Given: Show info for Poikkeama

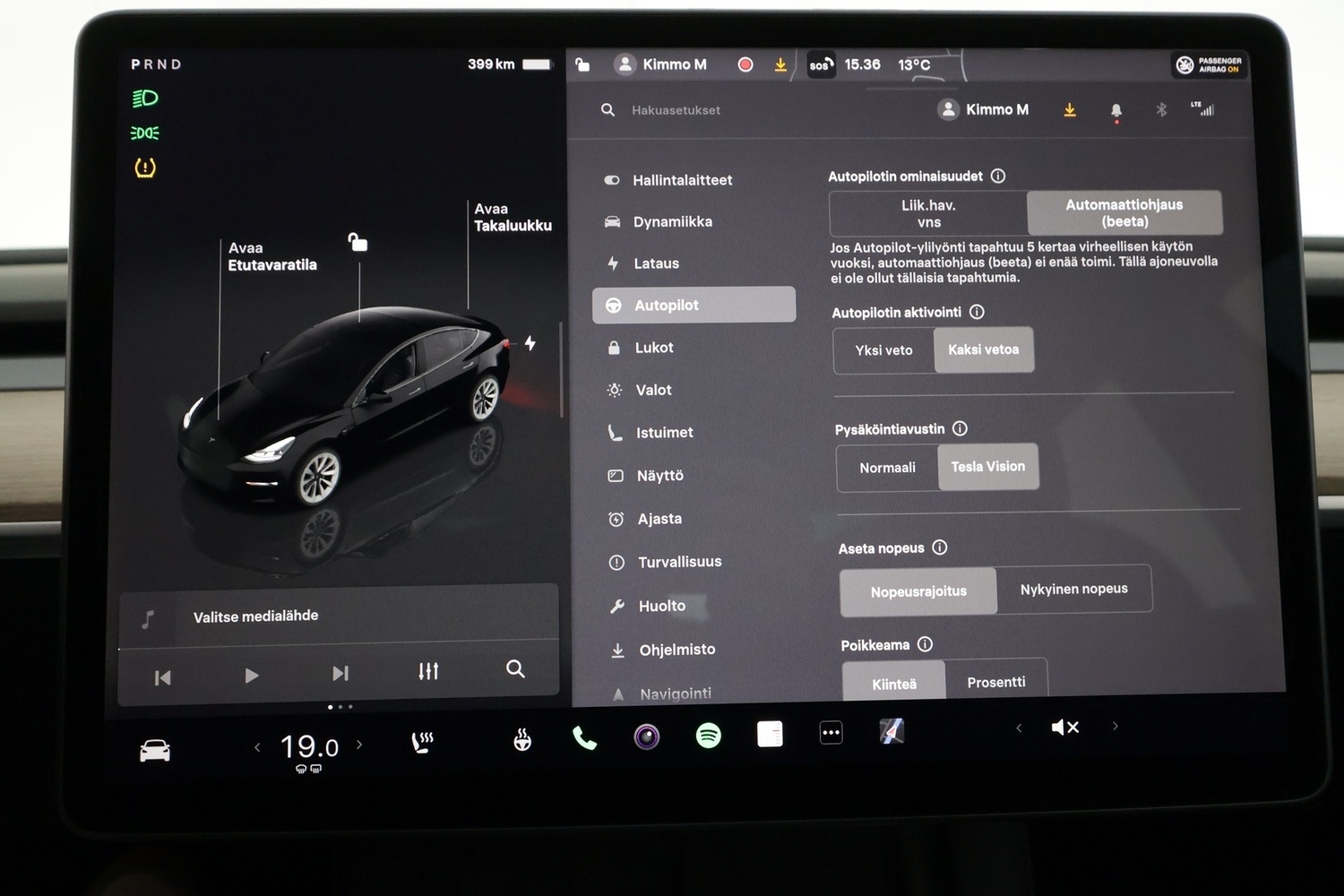Looking at the screenshot, I should click(925, 644).
